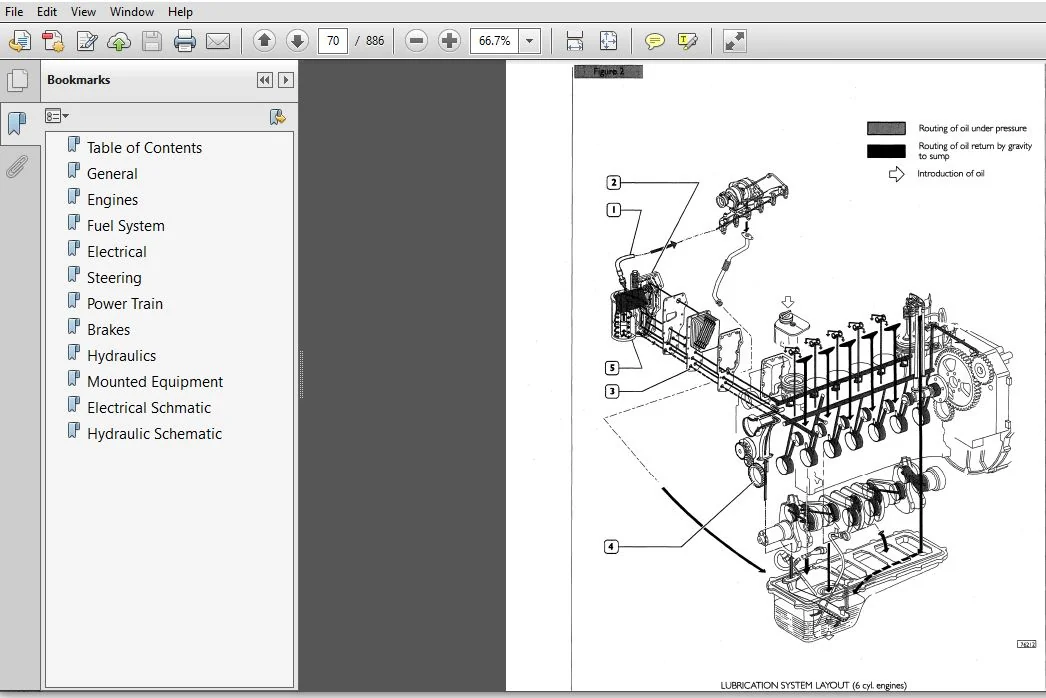The height and width of the screenshot is (698, 1046).
Task: Click 'Introduction of oil' legend text
Action: click(950, 173)
